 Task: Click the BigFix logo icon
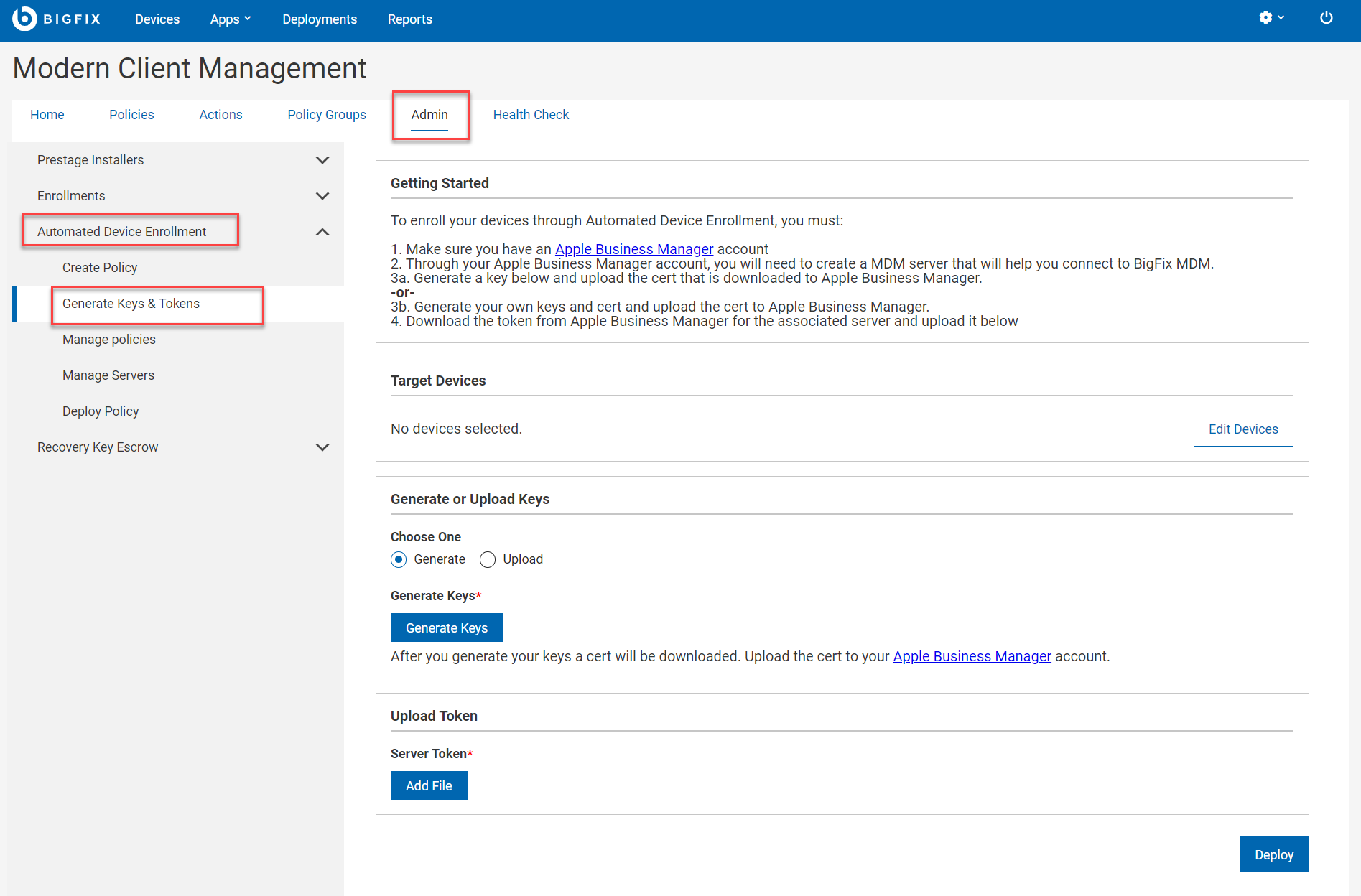[24, 19]
